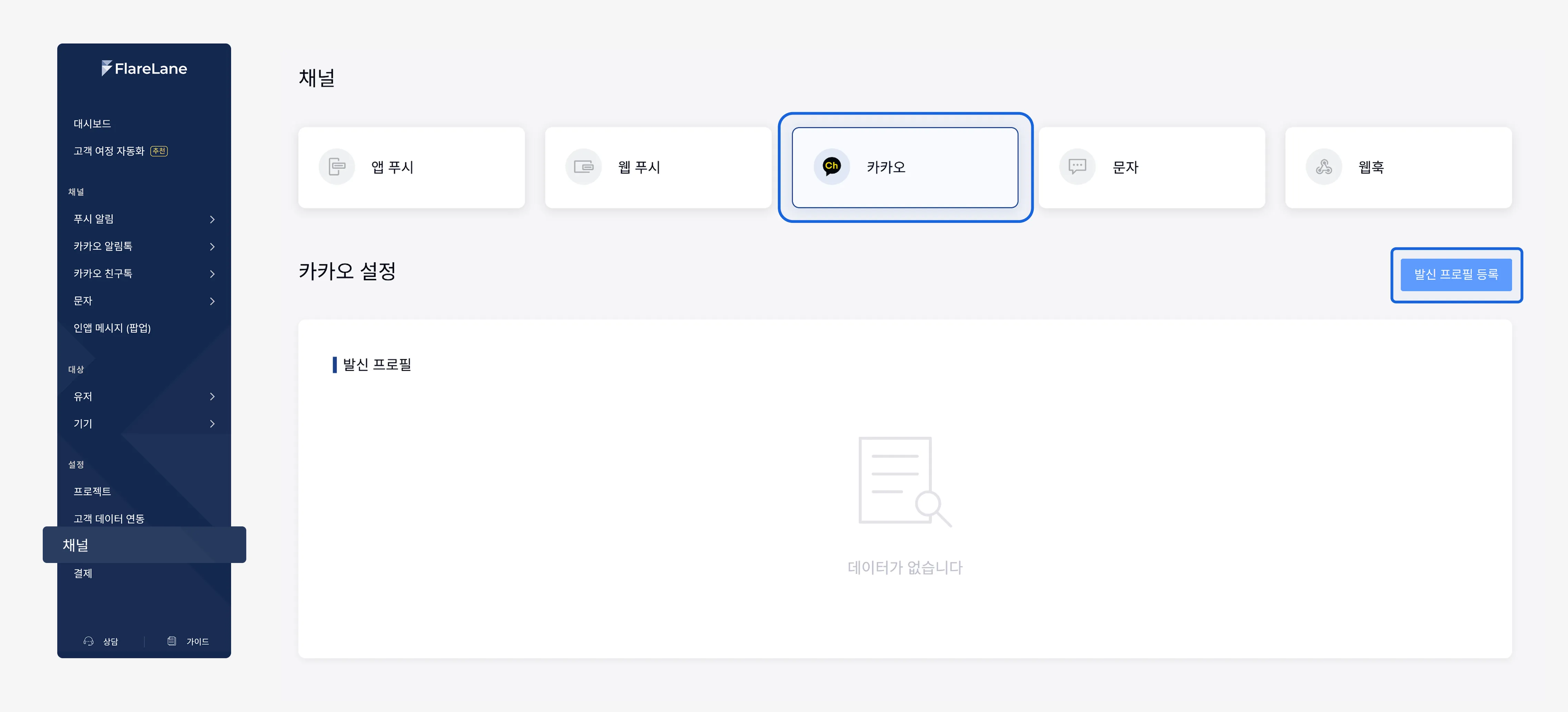Expand the 카카오 친구톡 chevron

click(212, 274)
